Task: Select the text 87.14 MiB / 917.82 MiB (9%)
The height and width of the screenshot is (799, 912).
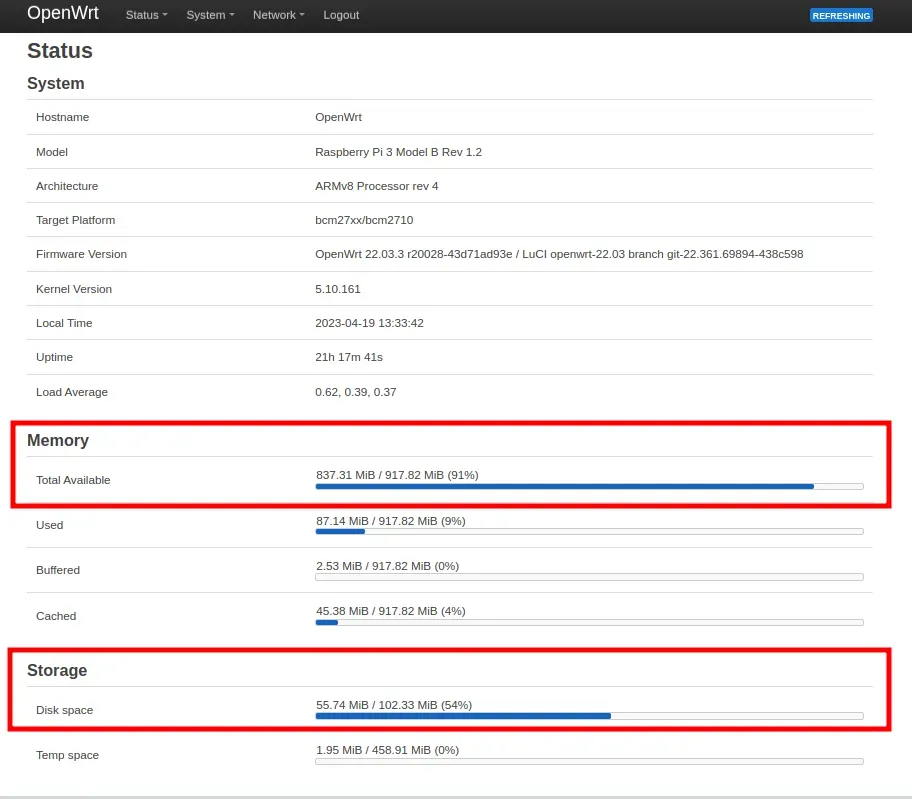Action: (391, 521)
